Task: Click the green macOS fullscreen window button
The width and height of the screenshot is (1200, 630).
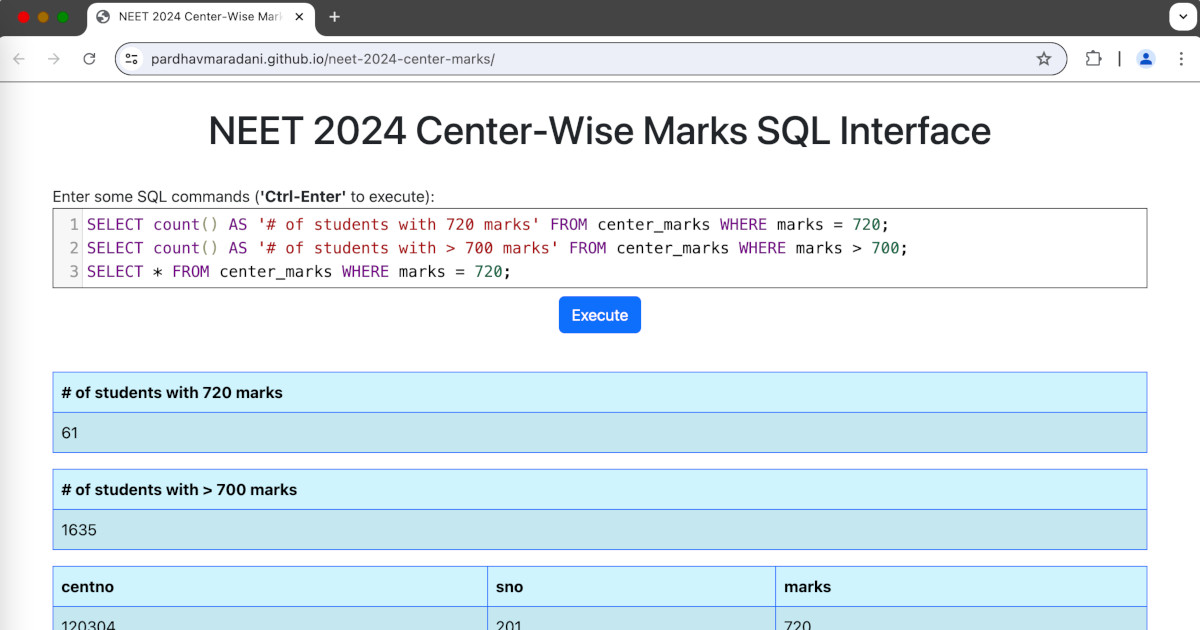Action: click(63, 17)
